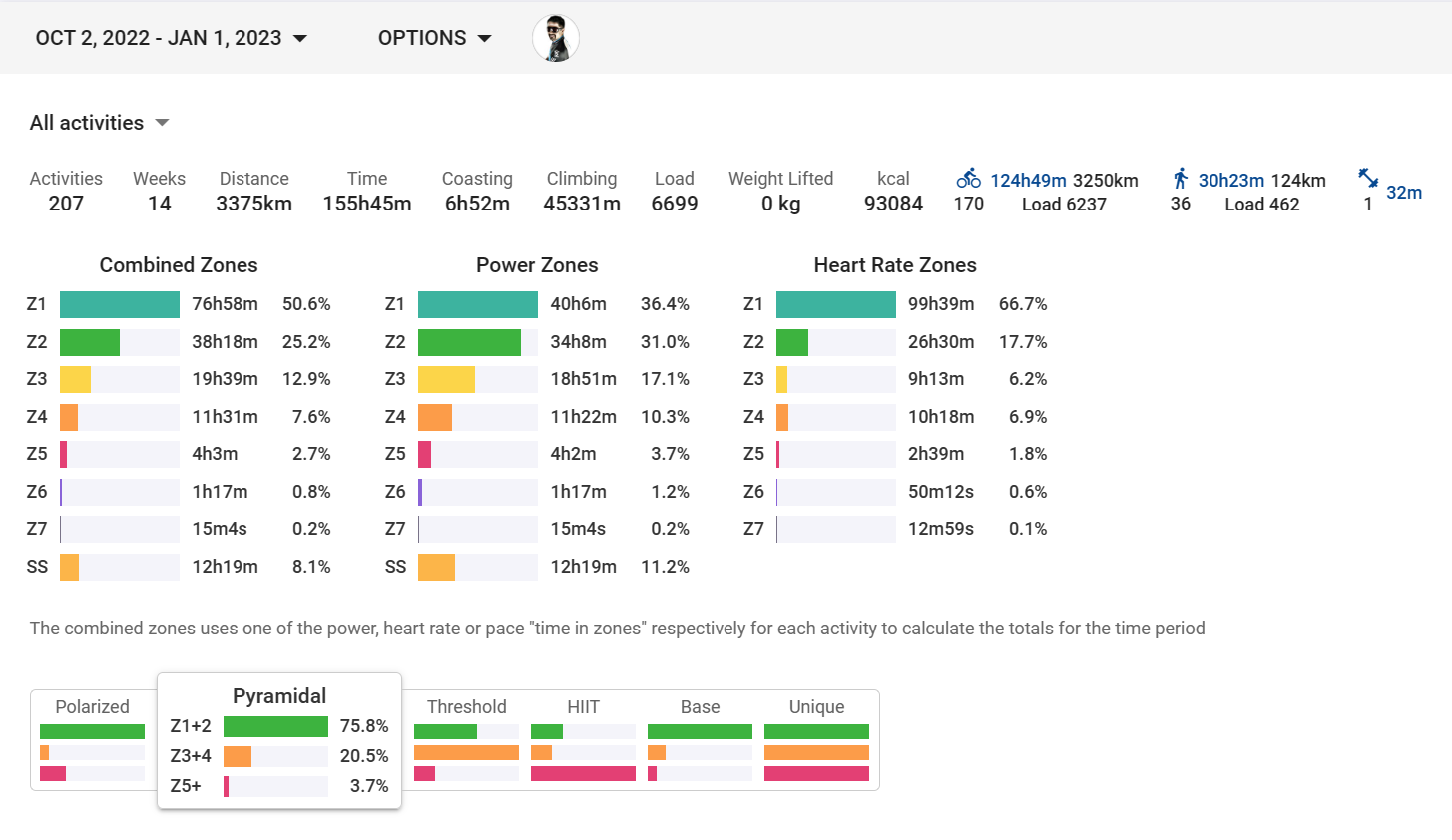Open the All activities filter dropdown

pos(100,123)
